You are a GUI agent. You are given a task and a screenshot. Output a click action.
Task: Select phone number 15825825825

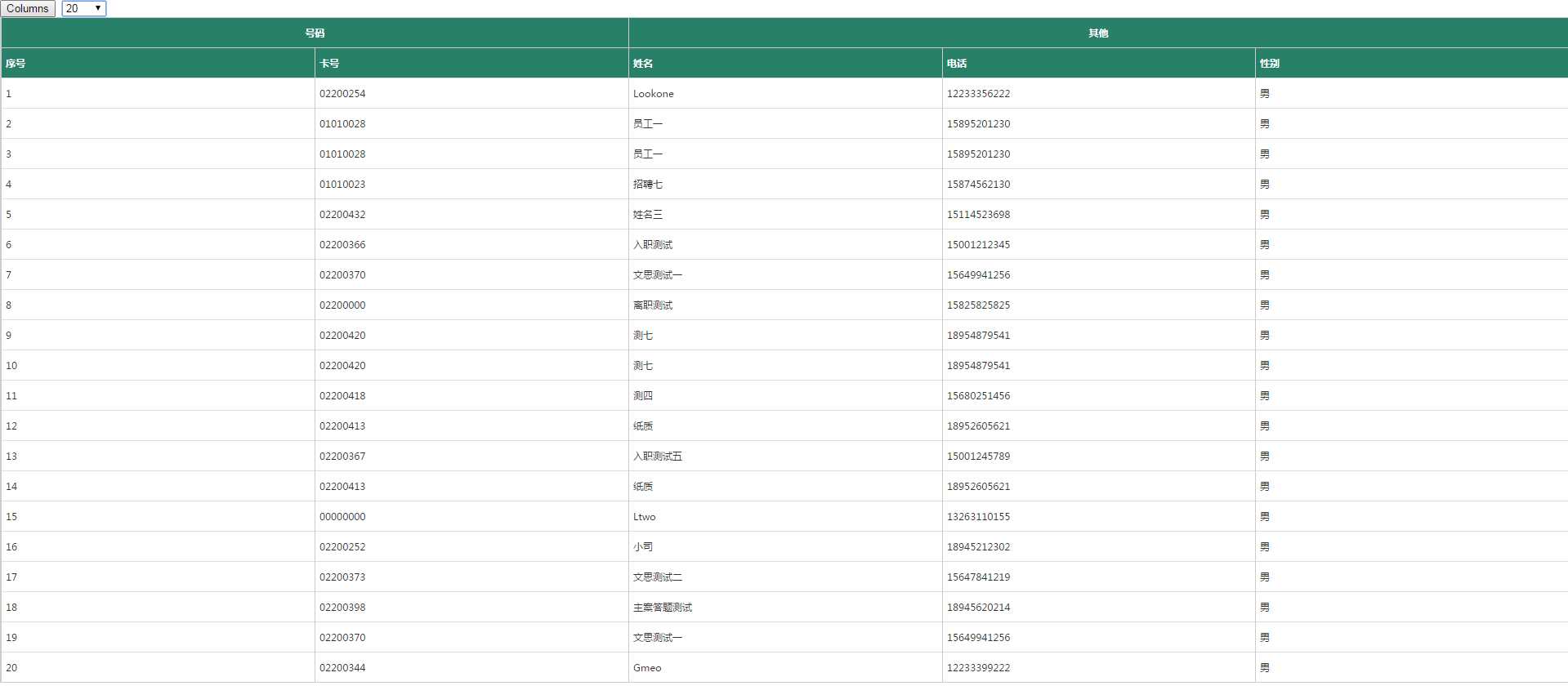(x=978, y=305)
